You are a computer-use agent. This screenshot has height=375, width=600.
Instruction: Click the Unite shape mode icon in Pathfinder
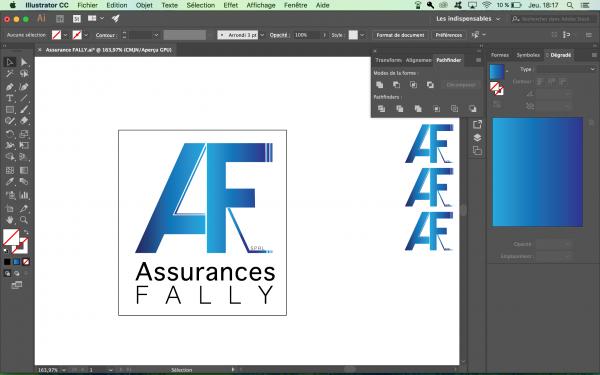point(380,85)
